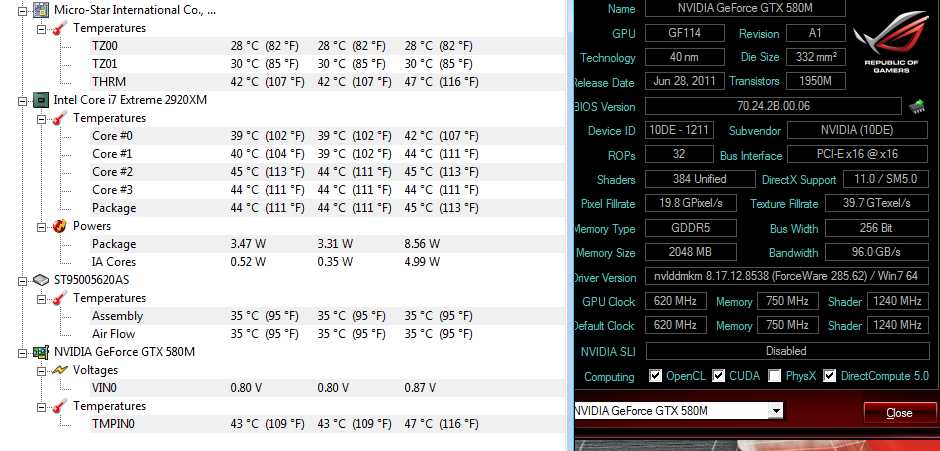Collapse the Intel Core i7 Extreme 2920XM node
Image resolution: width=940 pixels, height=451 pixels.
pyautogui.click(x=23, y=100)
